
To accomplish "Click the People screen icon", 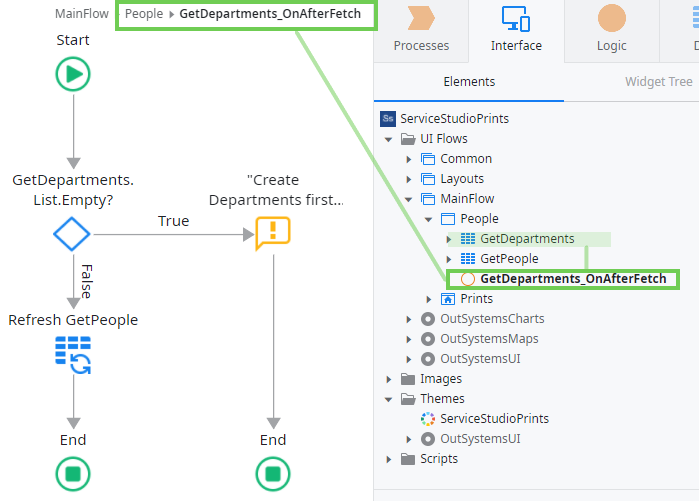I will point(448,219).
